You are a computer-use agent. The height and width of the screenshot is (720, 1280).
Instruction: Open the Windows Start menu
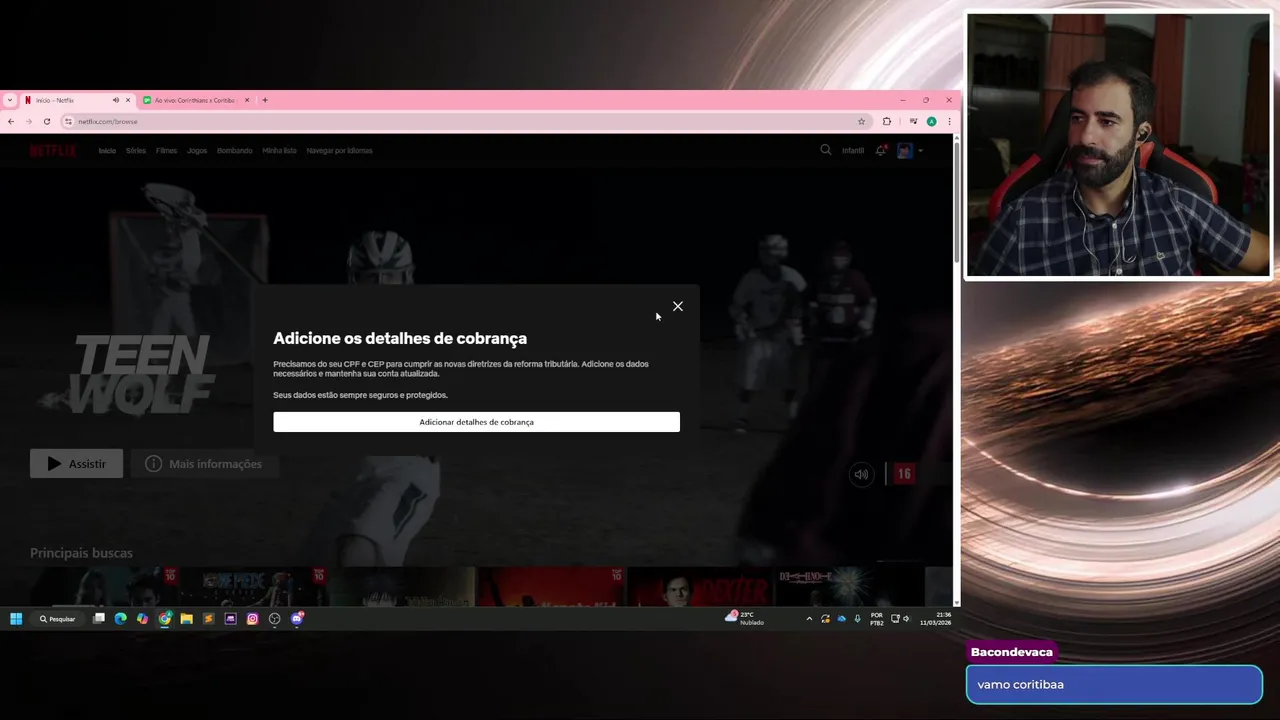(x=16, y=619)
